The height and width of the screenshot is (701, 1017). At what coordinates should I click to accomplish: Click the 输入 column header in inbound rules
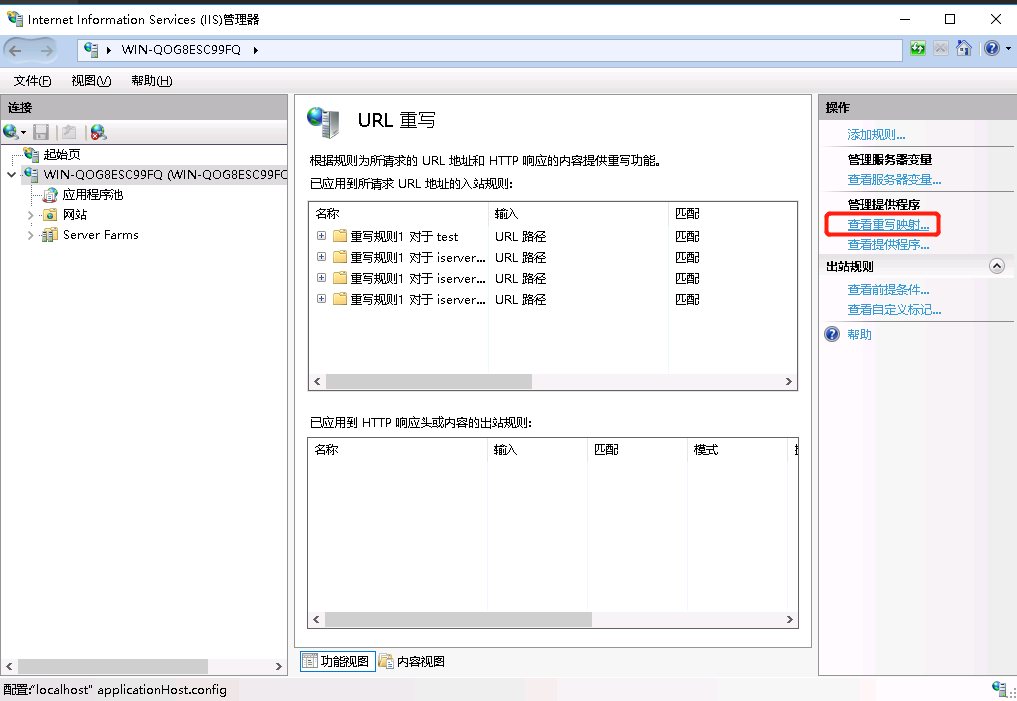[x=578, y=213]
